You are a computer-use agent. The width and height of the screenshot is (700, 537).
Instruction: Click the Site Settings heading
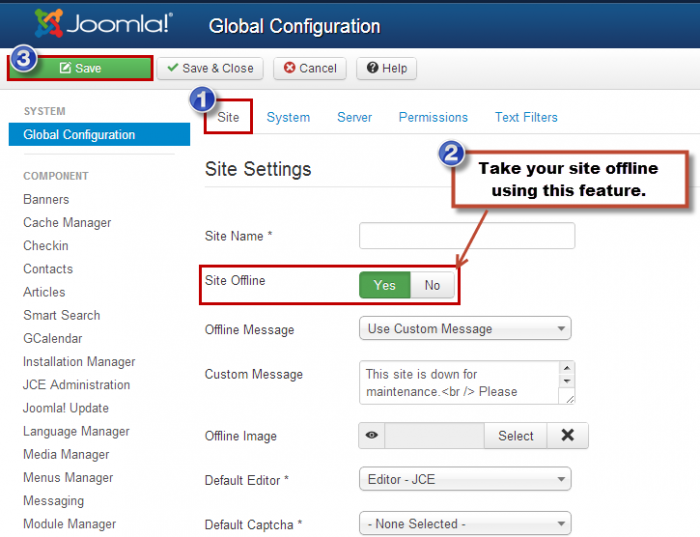[258, 170]
